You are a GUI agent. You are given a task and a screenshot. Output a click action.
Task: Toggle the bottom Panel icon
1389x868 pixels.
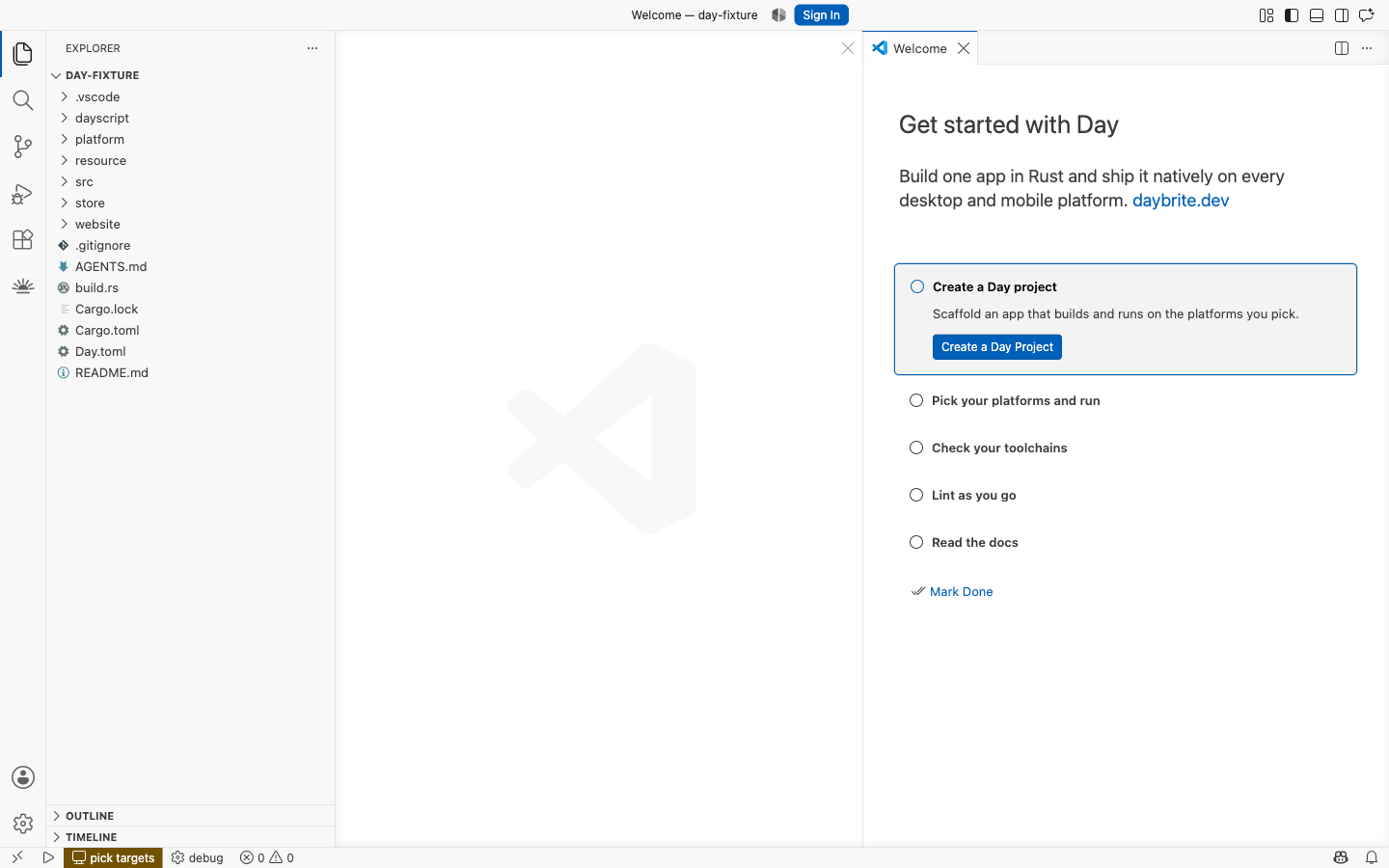(1317, 15)
